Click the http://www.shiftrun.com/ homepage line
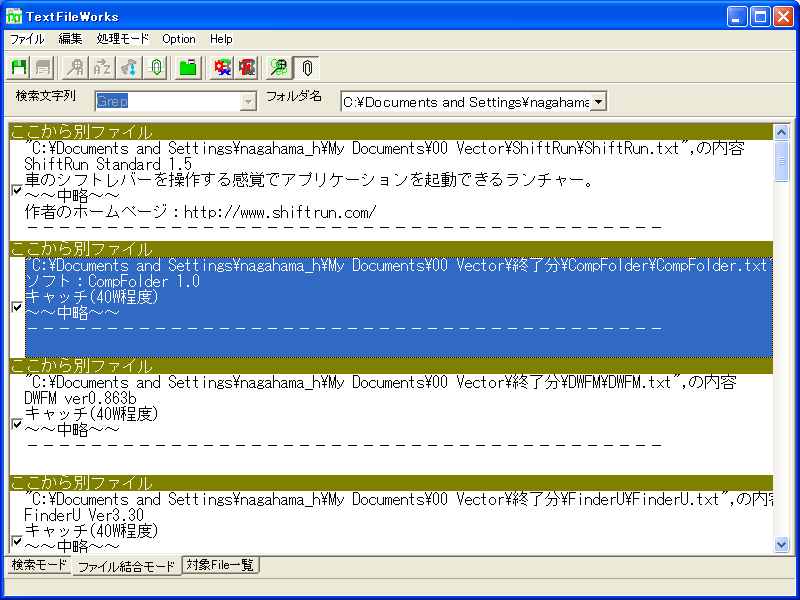Viewport: 800px width, 600px height. pos(201,212)
